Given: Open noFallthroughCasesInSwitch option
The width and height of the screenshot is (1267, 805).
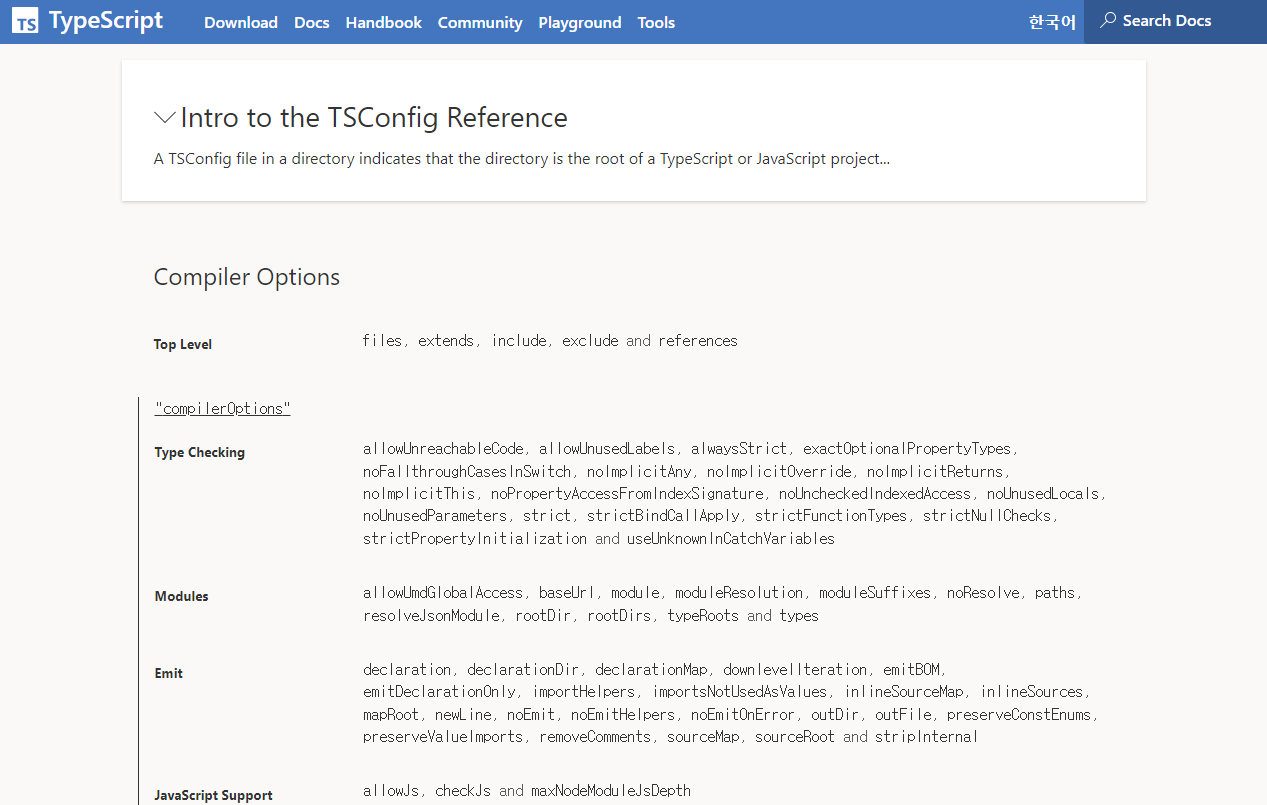Looking at the screenshot, I should point(467,471).
